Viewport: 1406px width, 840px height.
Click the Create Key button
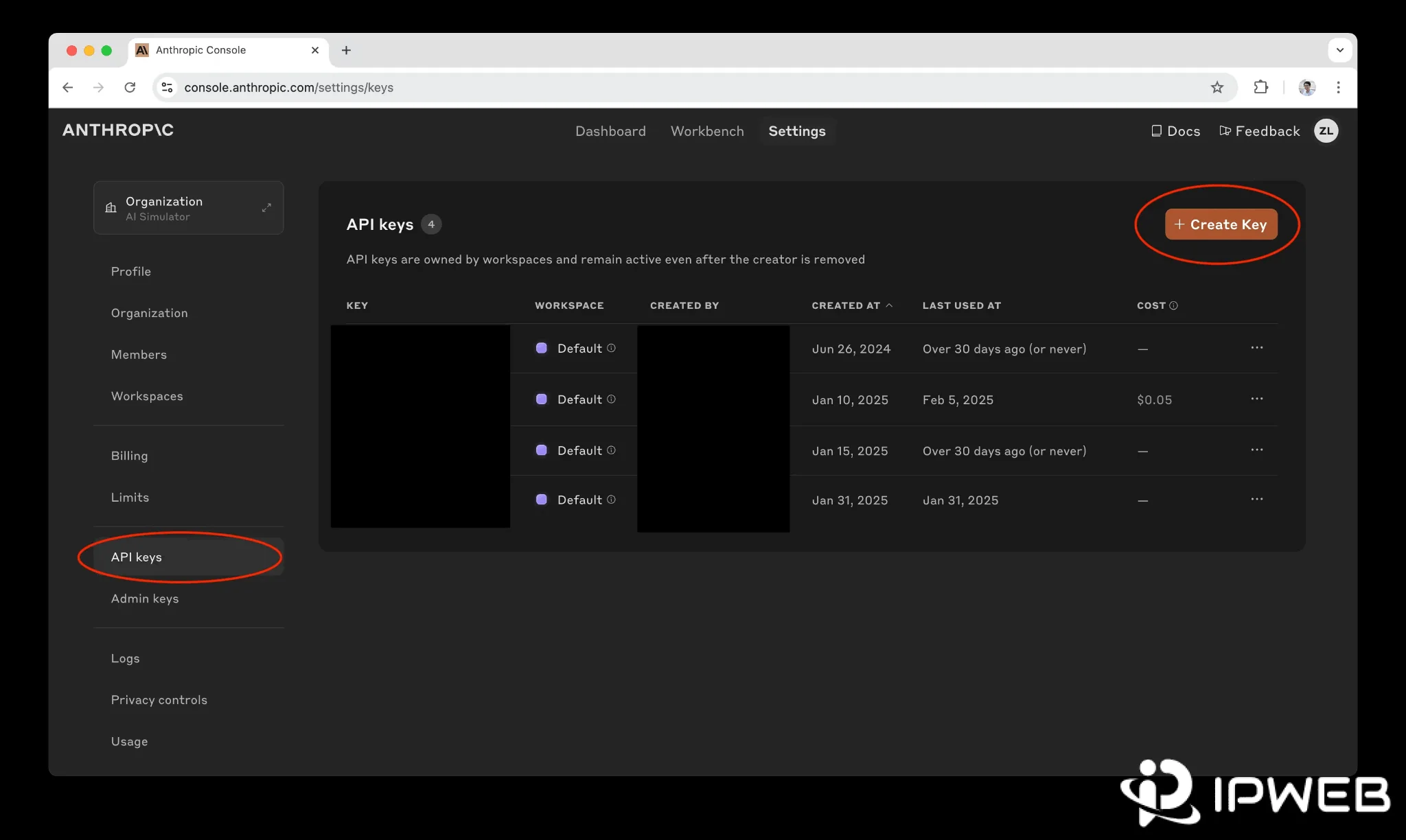pyautogui.click(x=1221, y=224)
